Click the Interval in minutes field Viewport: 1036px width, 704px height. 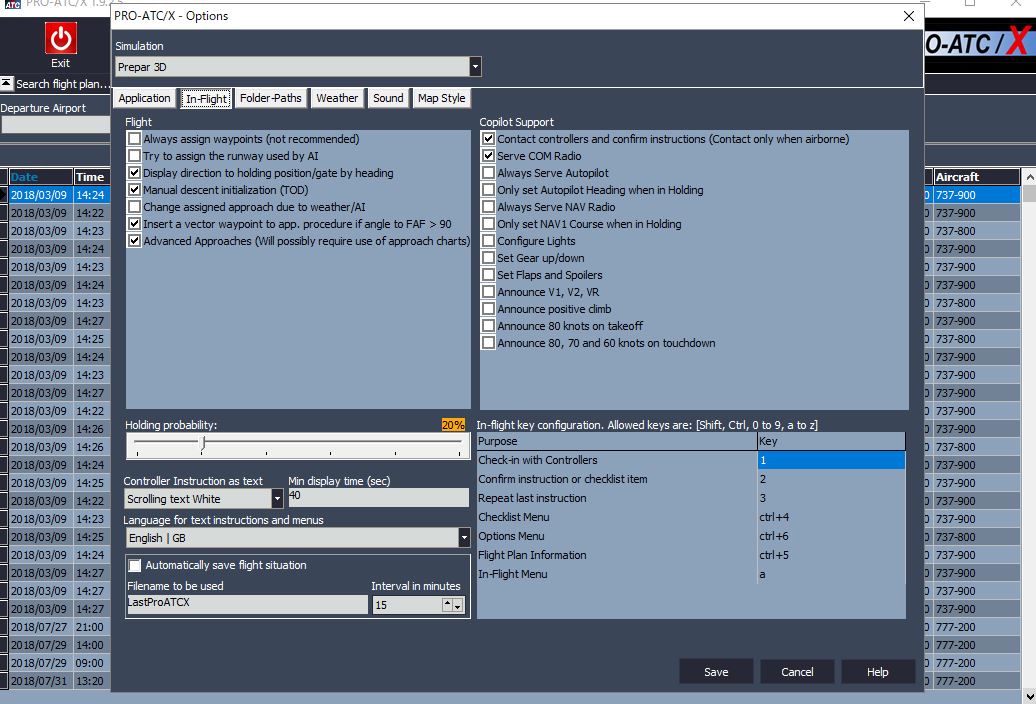pyautogui.click(x=408, y=605)
